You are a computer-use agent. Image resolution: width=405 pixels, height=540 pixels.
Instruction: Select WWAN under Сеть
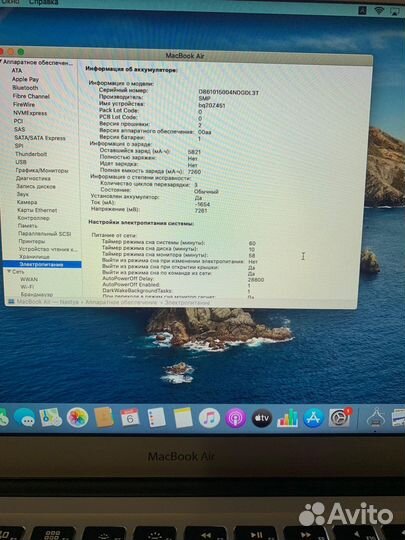click(x=29, y=279)
